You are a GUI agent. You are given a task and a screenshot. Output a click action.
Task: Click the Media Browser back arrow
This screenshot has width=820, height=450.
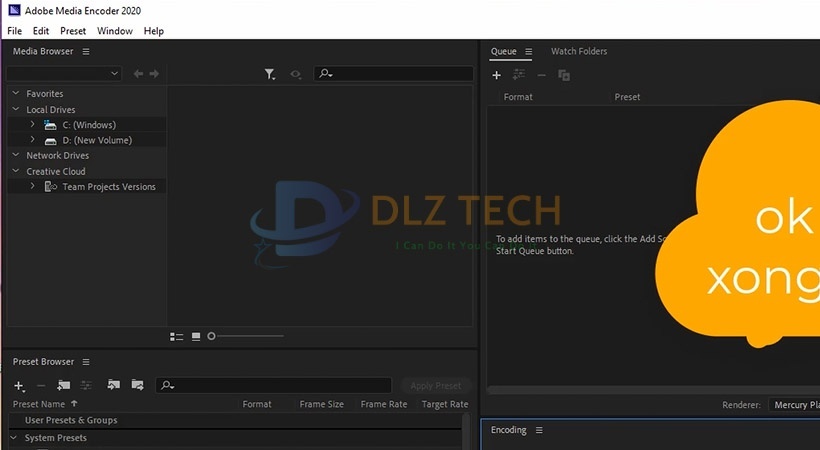138,74
